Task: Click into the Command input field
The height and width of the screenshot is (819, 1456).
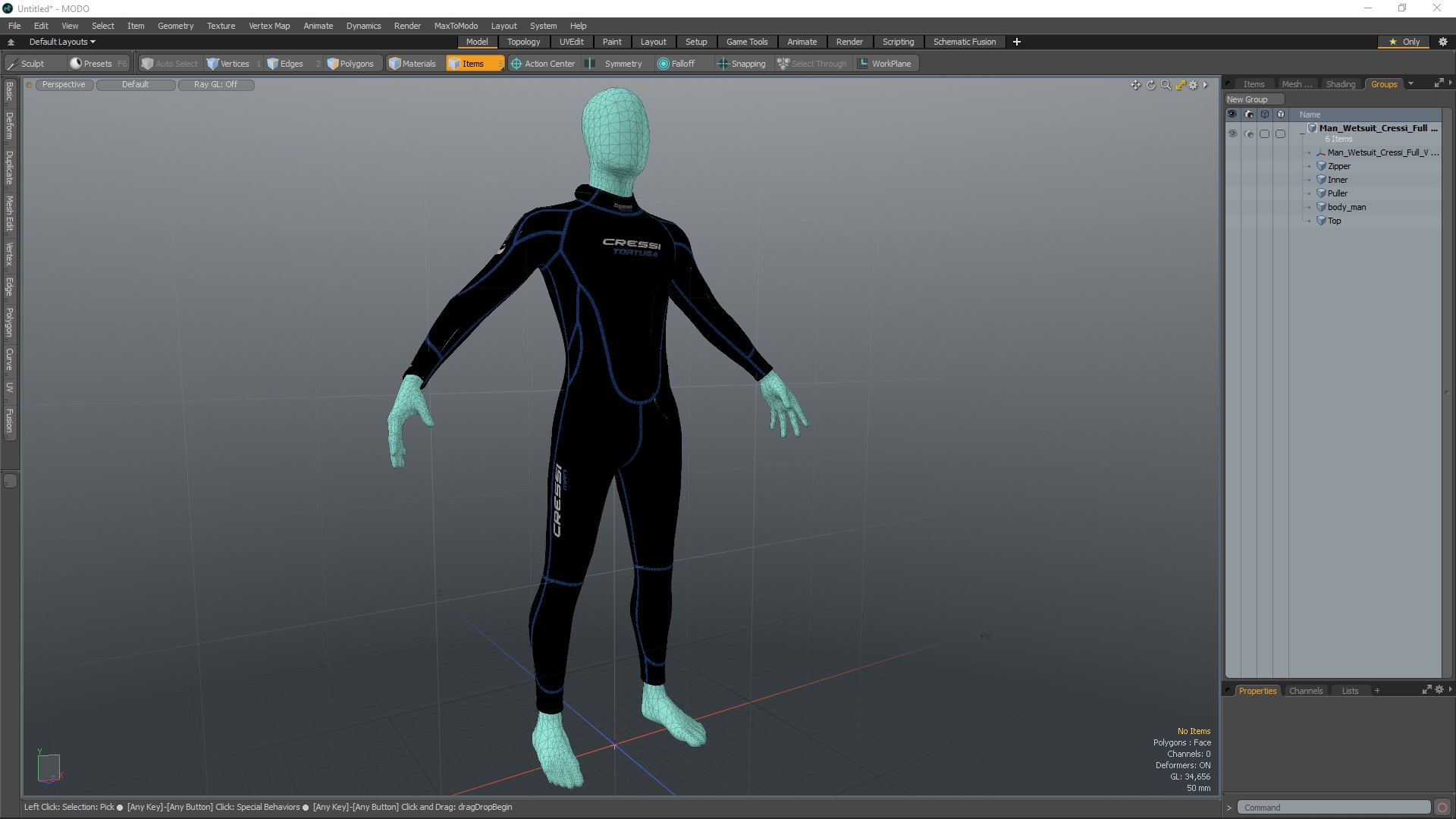Action: (x=1333, y=808)
